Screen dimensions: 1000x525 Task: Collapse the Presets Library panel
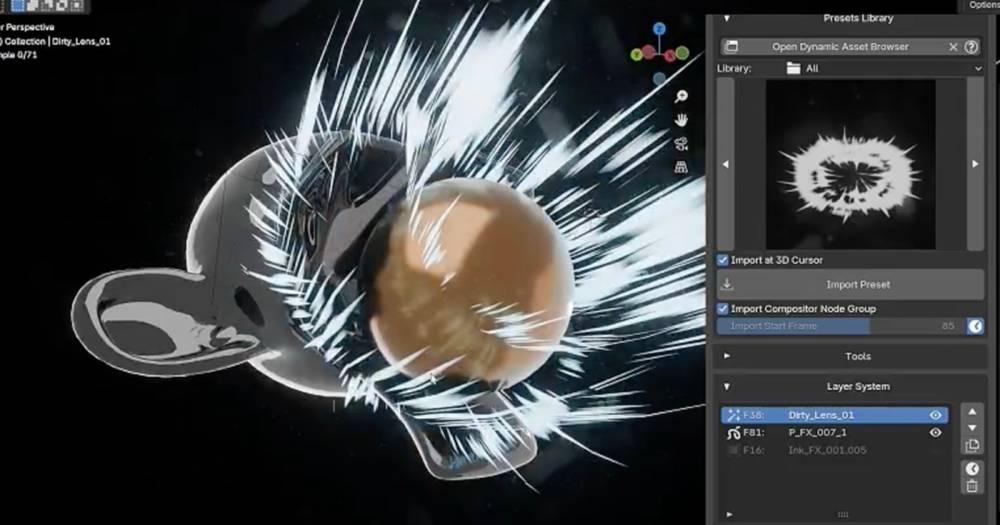[x=726, y=18]
